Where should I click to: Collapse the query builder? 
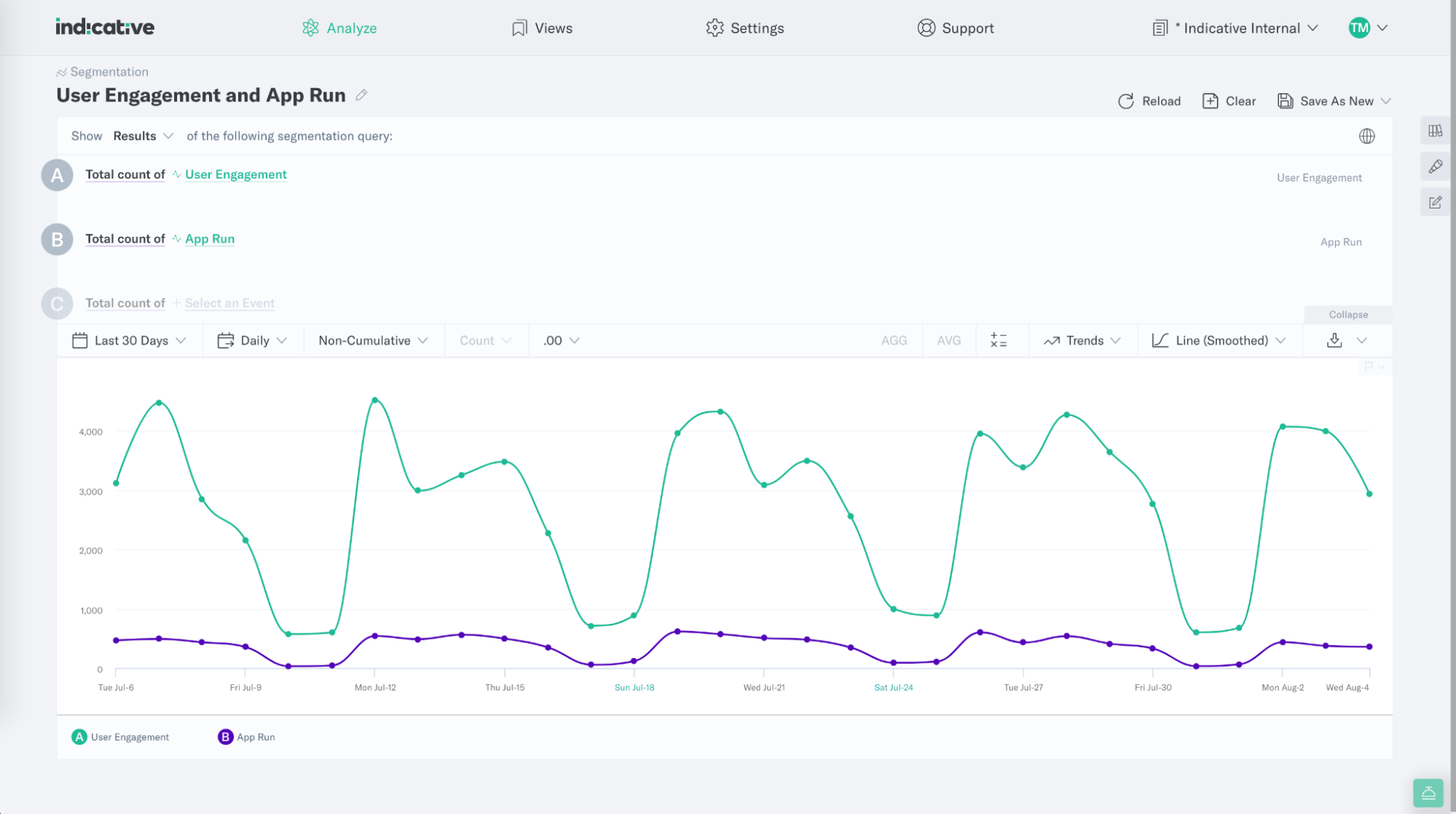click(1348, 314)
